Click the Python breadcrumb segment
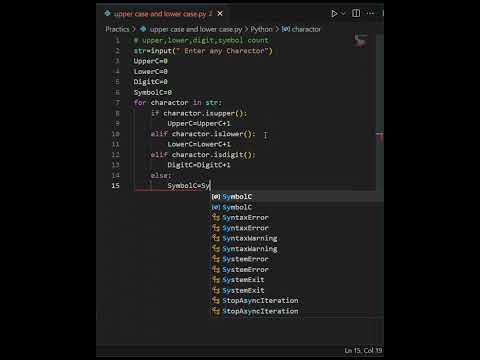The width and height of the screenshot is (480, 360). [261, 29]
